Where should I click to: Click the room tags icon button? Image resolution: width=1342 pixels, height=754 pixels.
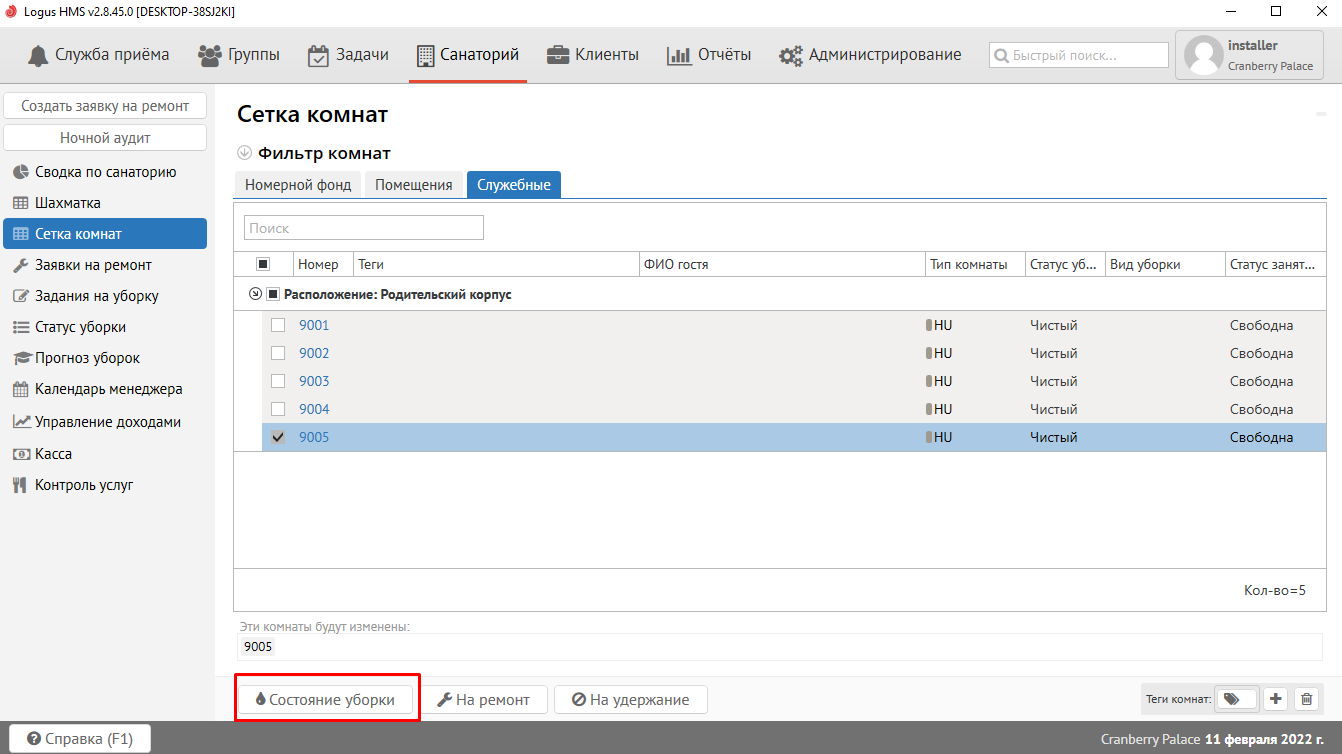coord(1236,700)
